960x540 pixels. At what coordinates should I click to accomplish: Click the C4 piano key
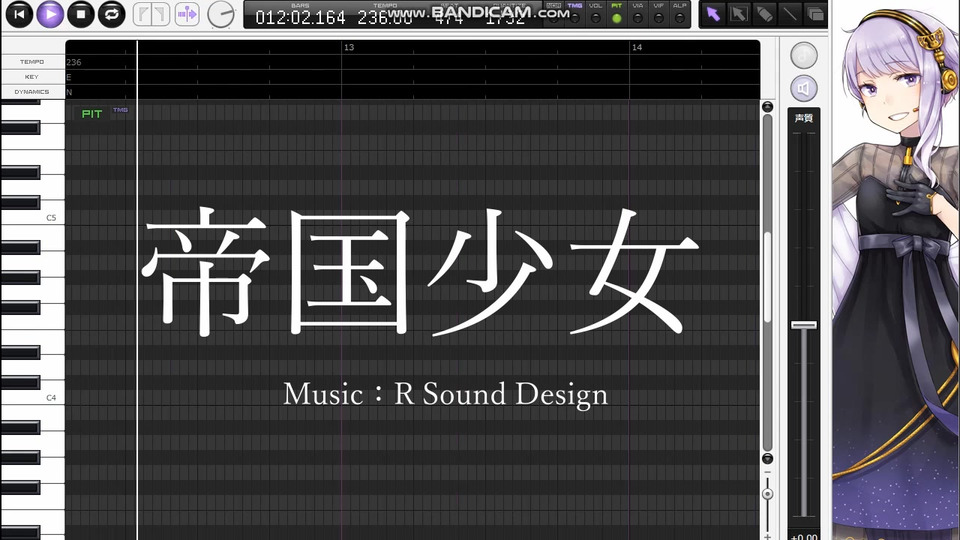(x=32, y=397)
